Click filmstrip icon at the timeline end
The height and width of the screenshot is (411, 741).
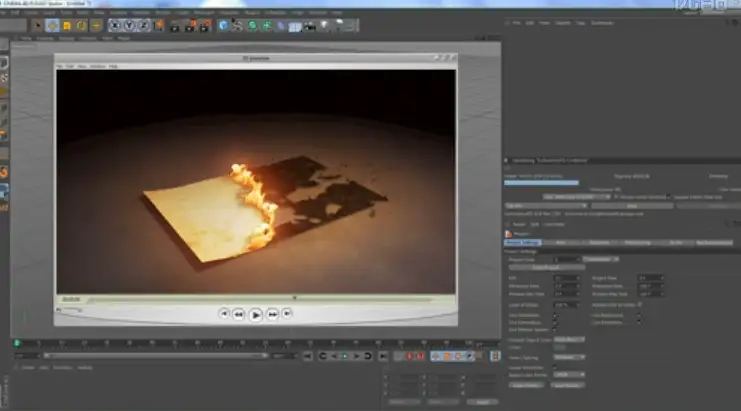(x=495, y=356)
